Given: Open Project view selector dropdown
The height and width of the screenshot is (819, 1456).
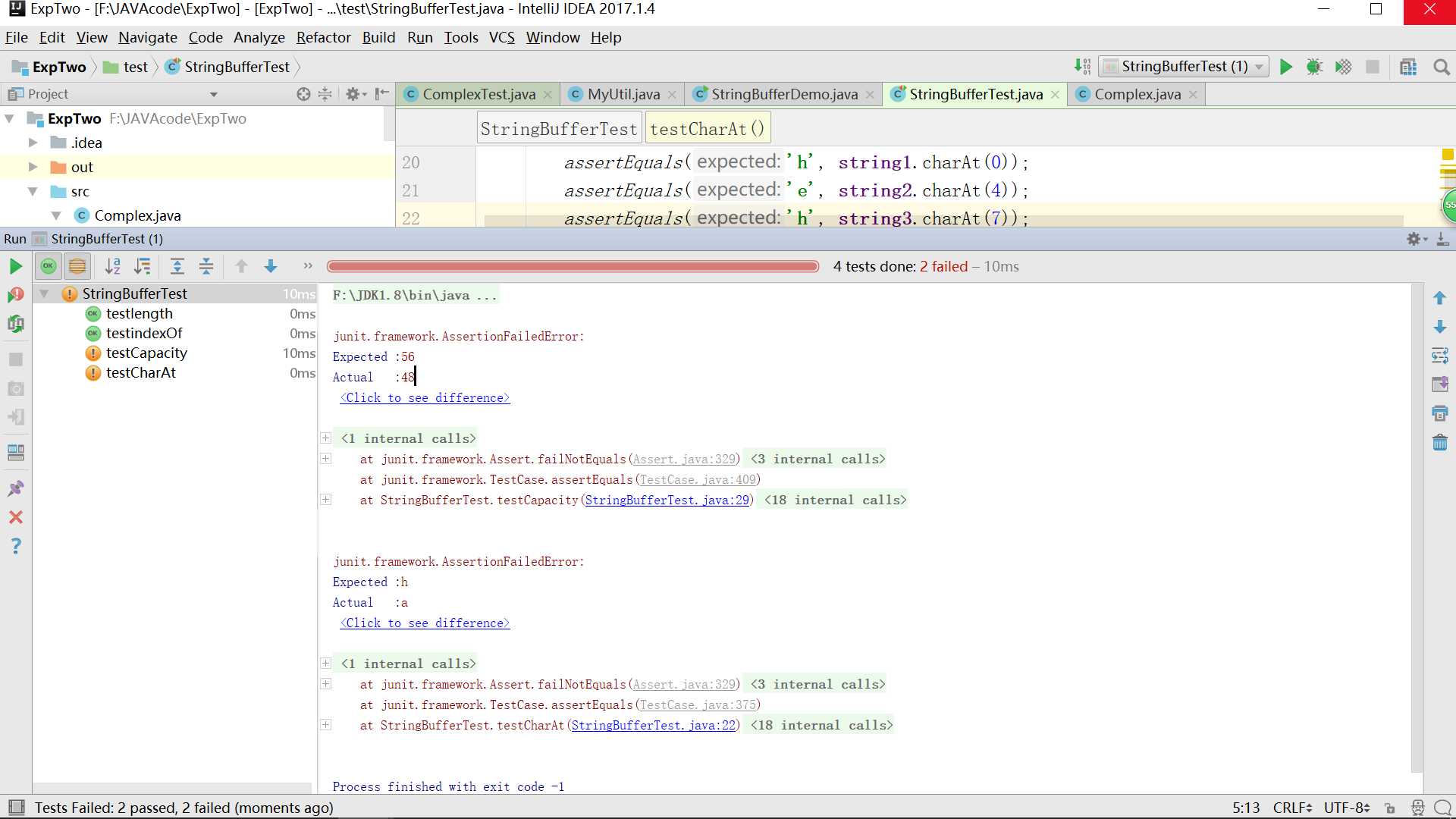Looking at the screenshot, I should pos(214,94).
